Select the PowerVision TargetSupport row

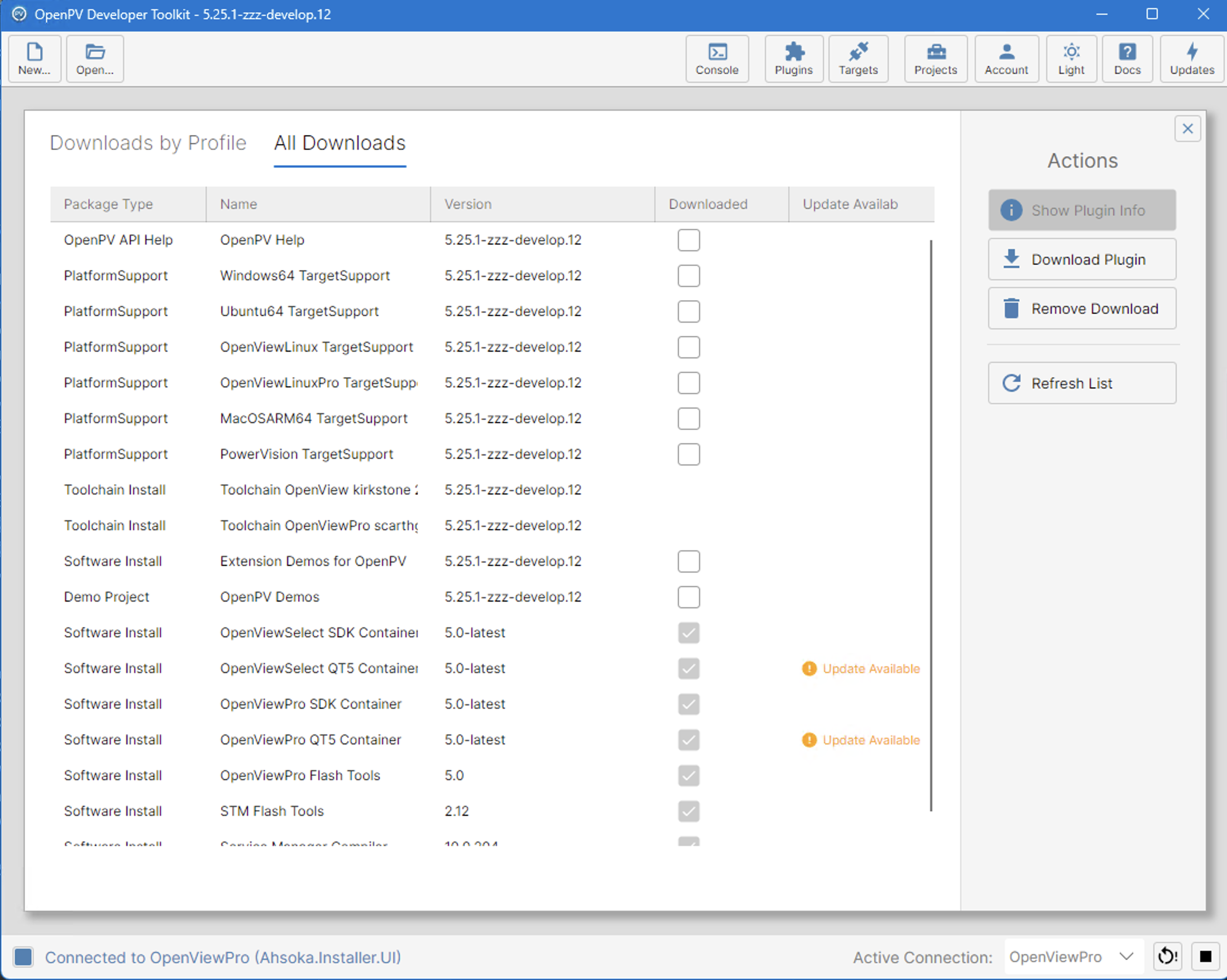[x=492, y=454]
